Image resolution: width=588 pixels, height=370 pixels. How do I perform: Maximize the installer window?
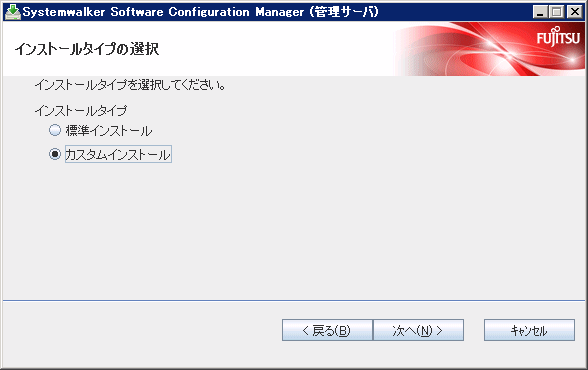pos(557,12)
